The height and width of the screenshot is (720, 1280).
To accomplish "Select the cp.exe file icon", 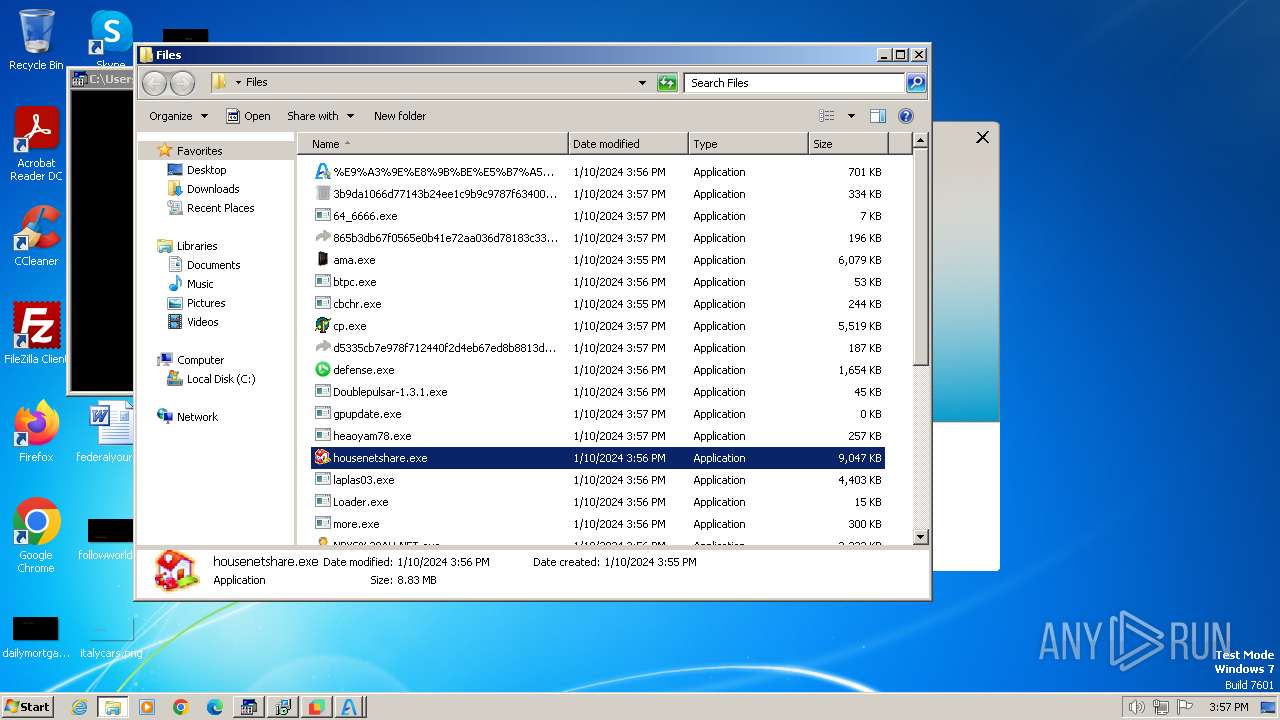I will click(322, 326).
